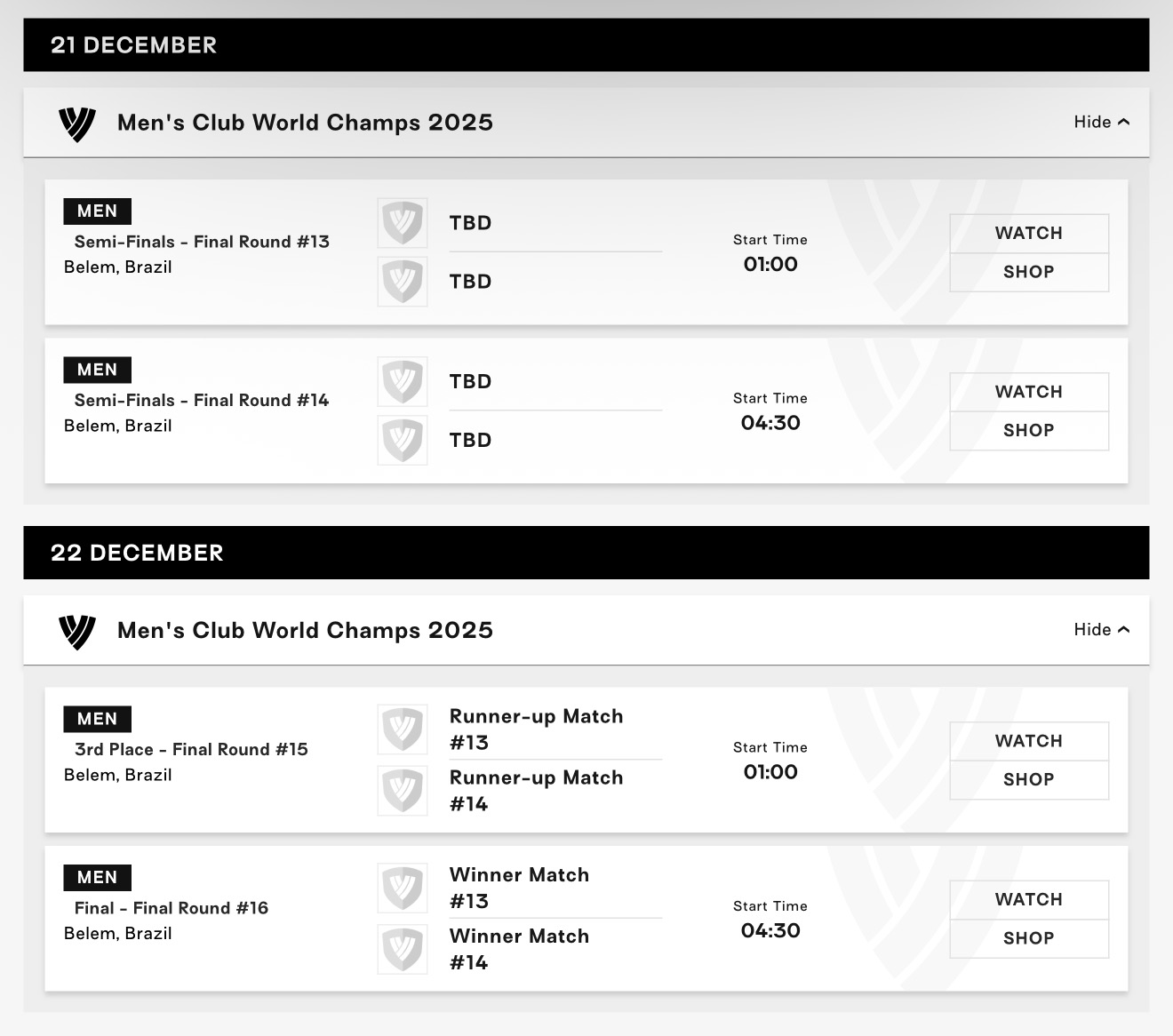The width and height of the screenshot is (1173, 1036).
Task: Collapse 21 December matches with Hide
Action: pos(1101,123)
